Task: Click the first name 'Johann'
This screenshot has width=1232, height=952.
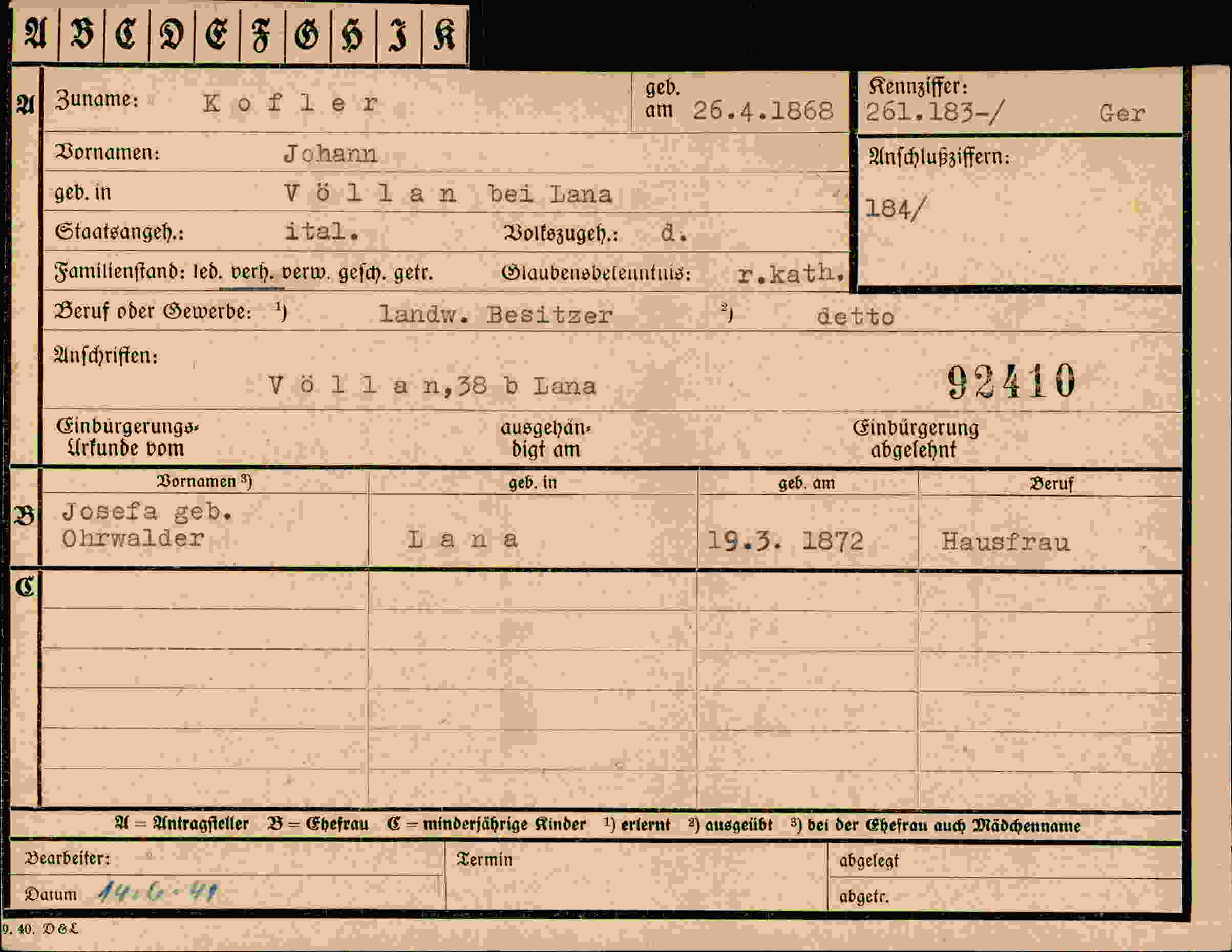Action: point(330,154)
